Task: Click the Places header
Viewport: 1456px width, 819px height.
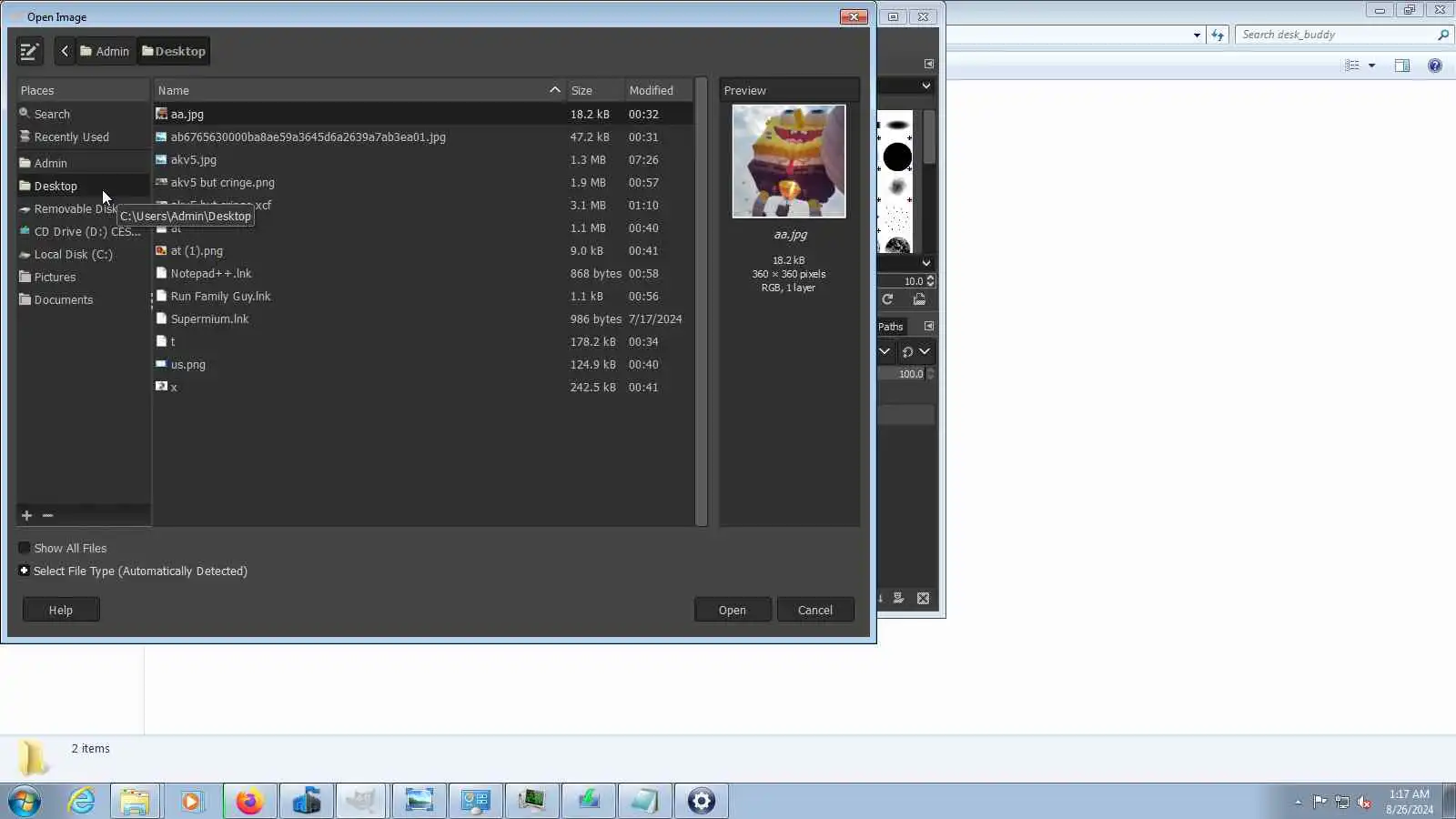Action: (x=83, y=90)
